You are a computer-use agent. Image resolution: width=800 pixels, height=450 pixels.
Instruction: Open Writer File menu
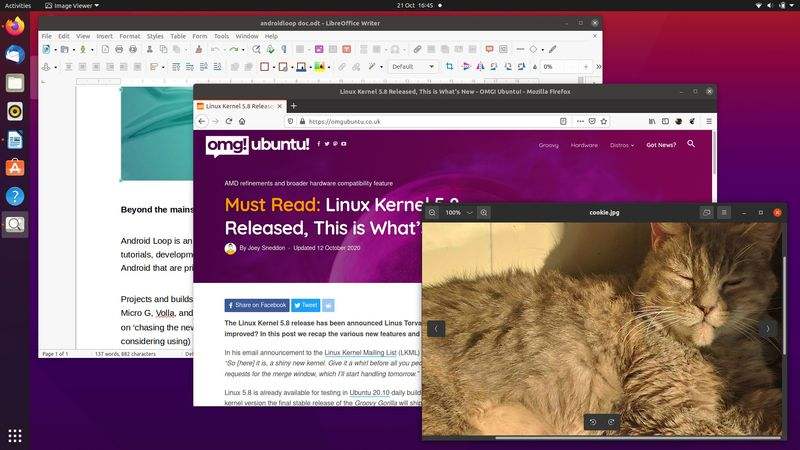[x=46, y=36]
